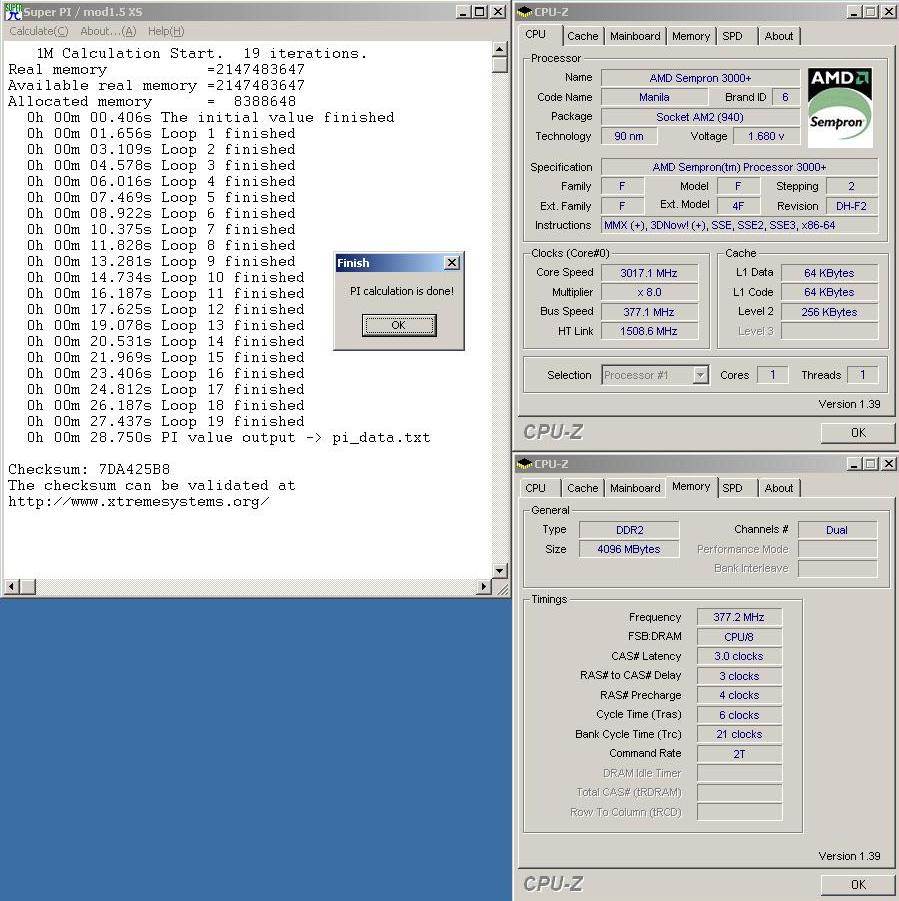Maximize the Super PI window
899x901 pixels.
click(480, 11)
